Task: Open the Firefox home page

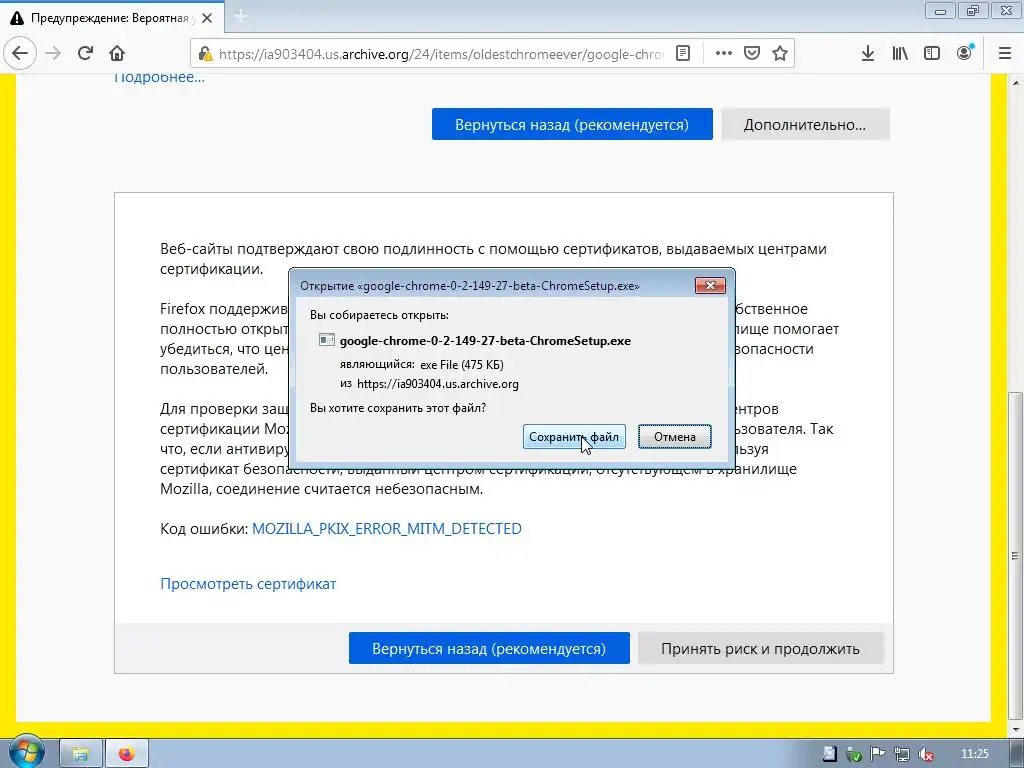Action: 117,53
